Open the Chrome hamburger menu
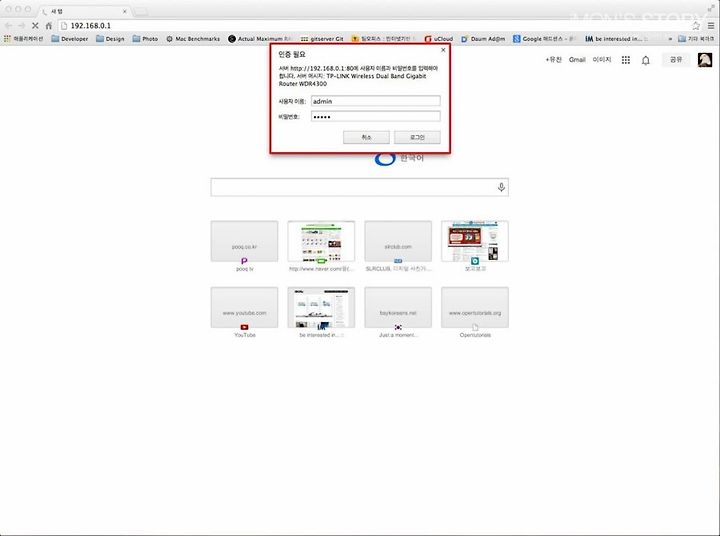This screenshot has height=536, width=720. [710, 26]
